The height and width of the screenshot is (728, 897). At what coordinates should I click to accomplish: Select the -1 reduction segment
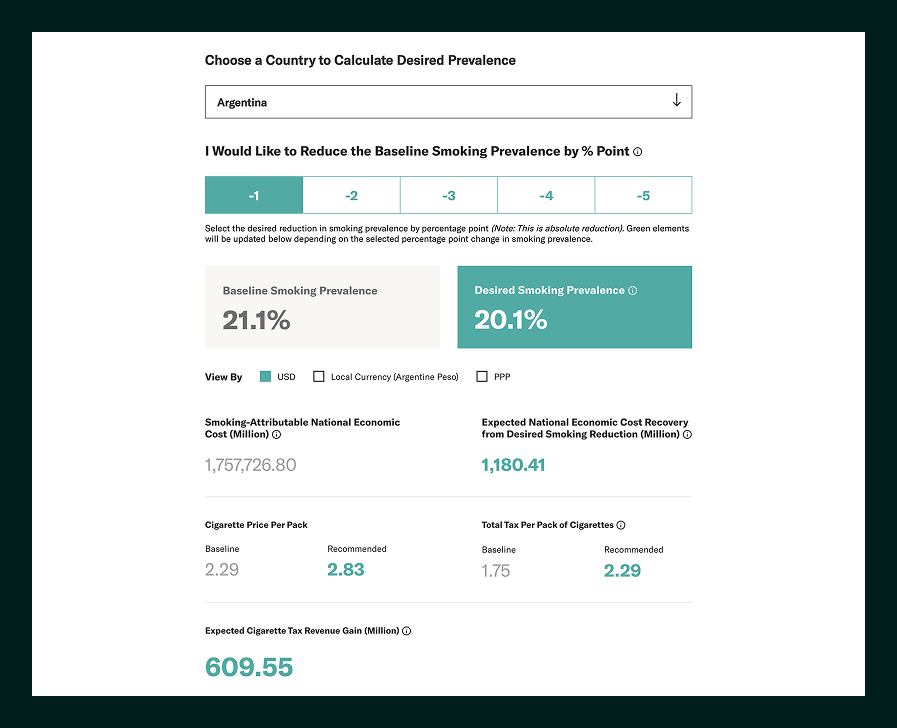(x=253, y=195)
